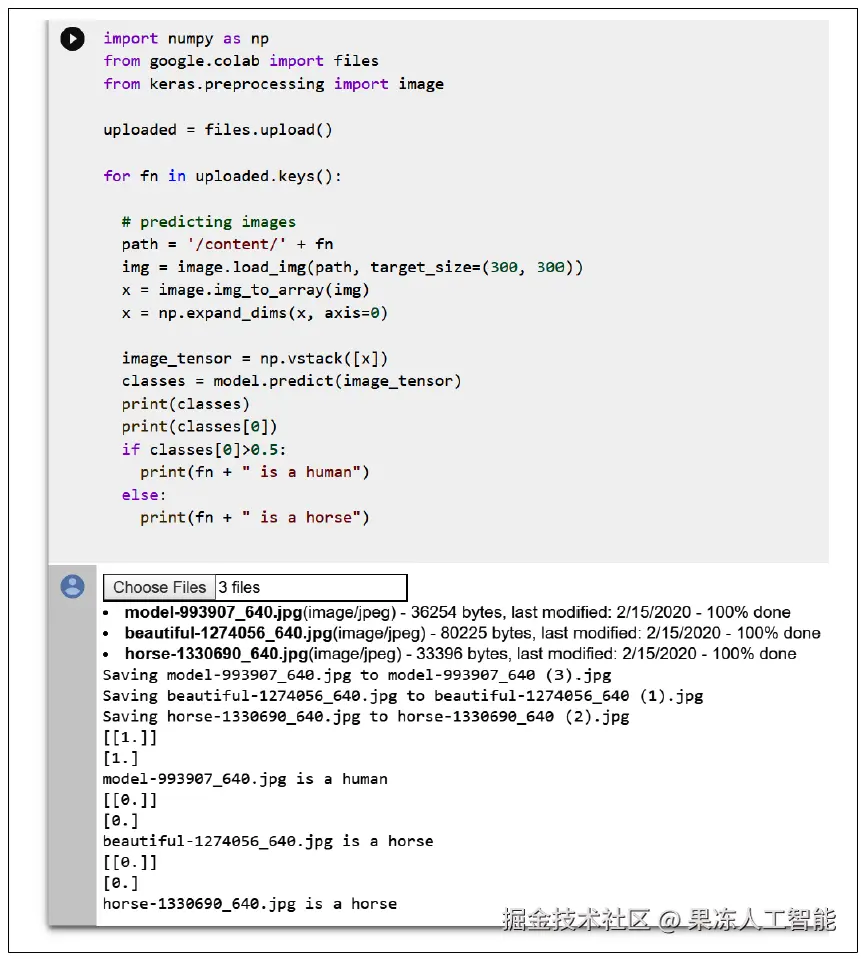
Task: Click 'model-993907_640.jpg is a human' result
Action: pos(245,779)
